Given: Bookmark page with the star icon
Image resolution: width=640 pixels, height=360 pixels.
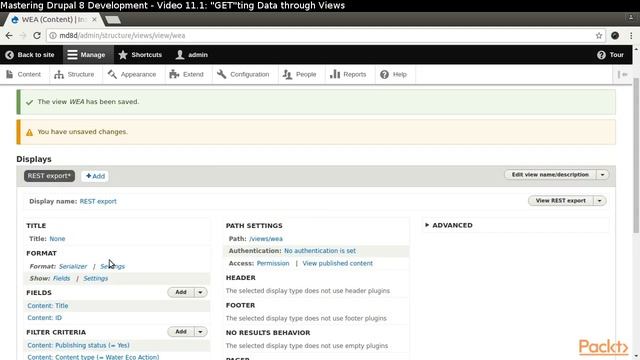Looking at the screenshot, I should tap(599, 36).
